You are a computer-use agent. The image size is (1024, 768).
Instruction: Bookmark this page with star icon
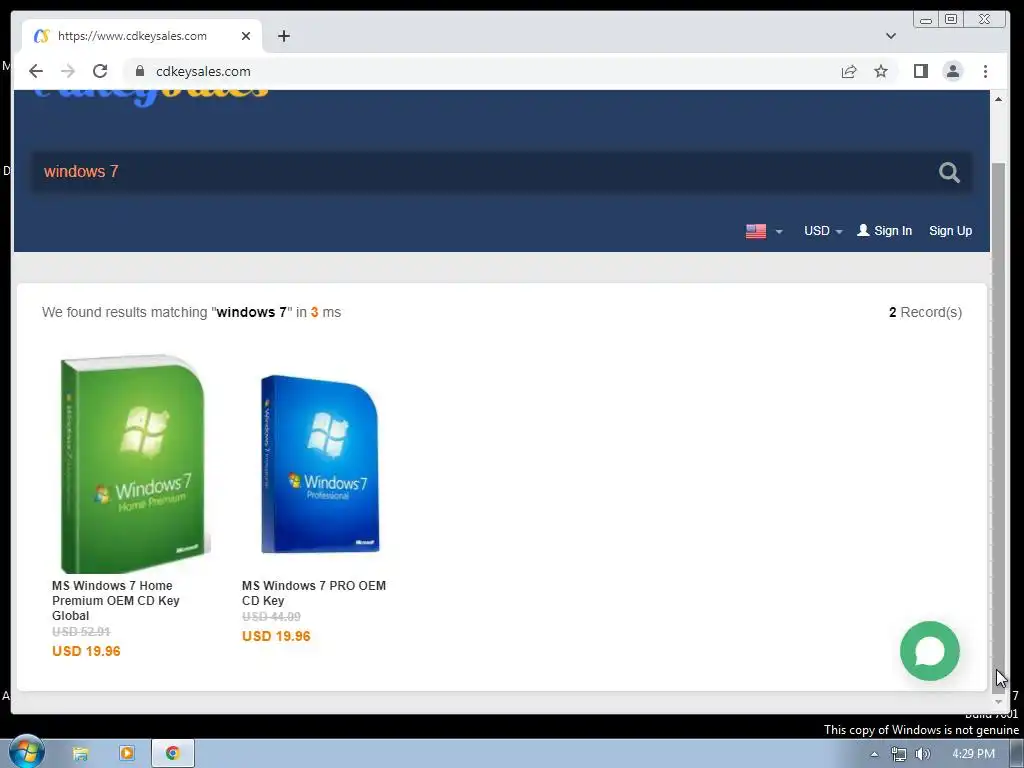[881, 71]
